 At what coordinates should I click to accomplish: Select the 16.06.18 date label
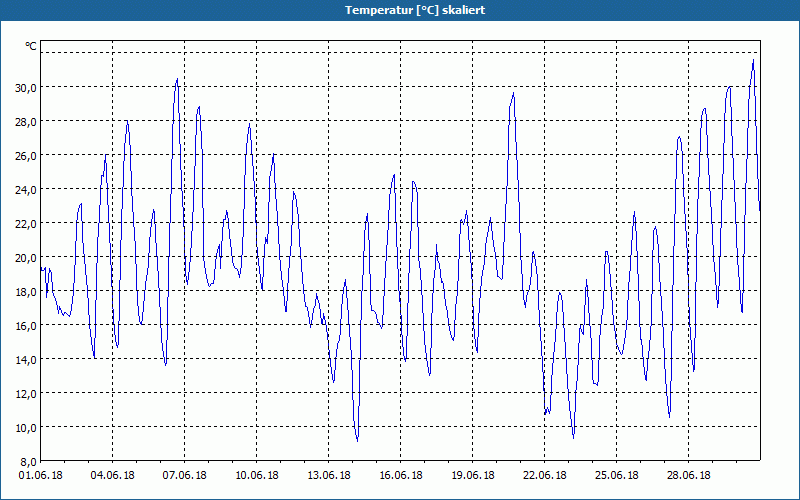click(401, 475)
